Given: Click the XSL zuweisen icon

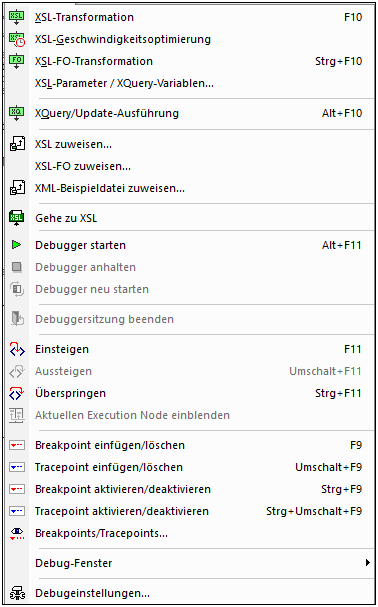Looking at the screenshot, I should point(17,144).
